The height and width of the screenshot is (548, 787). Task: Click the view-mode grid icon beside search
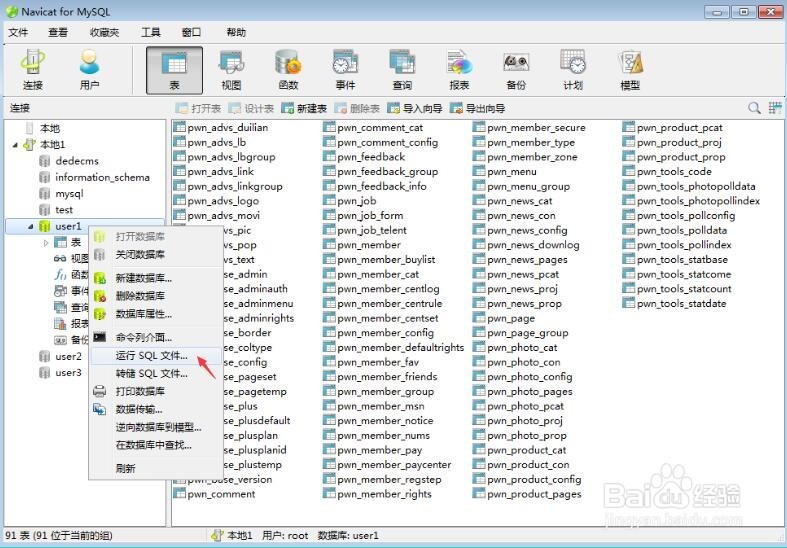(775, 108)
